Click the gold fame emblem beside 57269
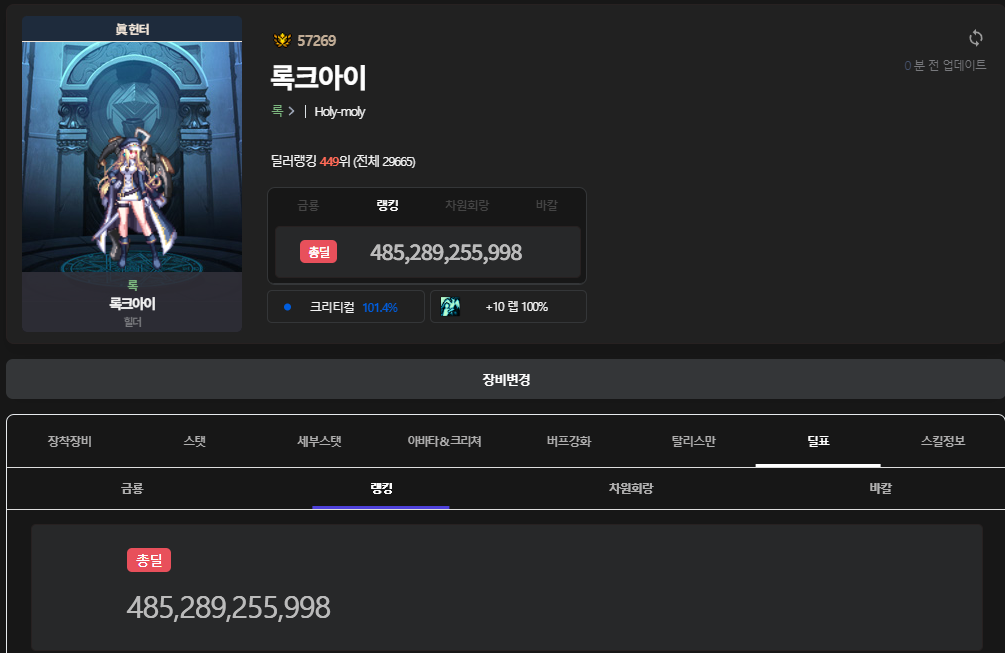 [282, 41]
